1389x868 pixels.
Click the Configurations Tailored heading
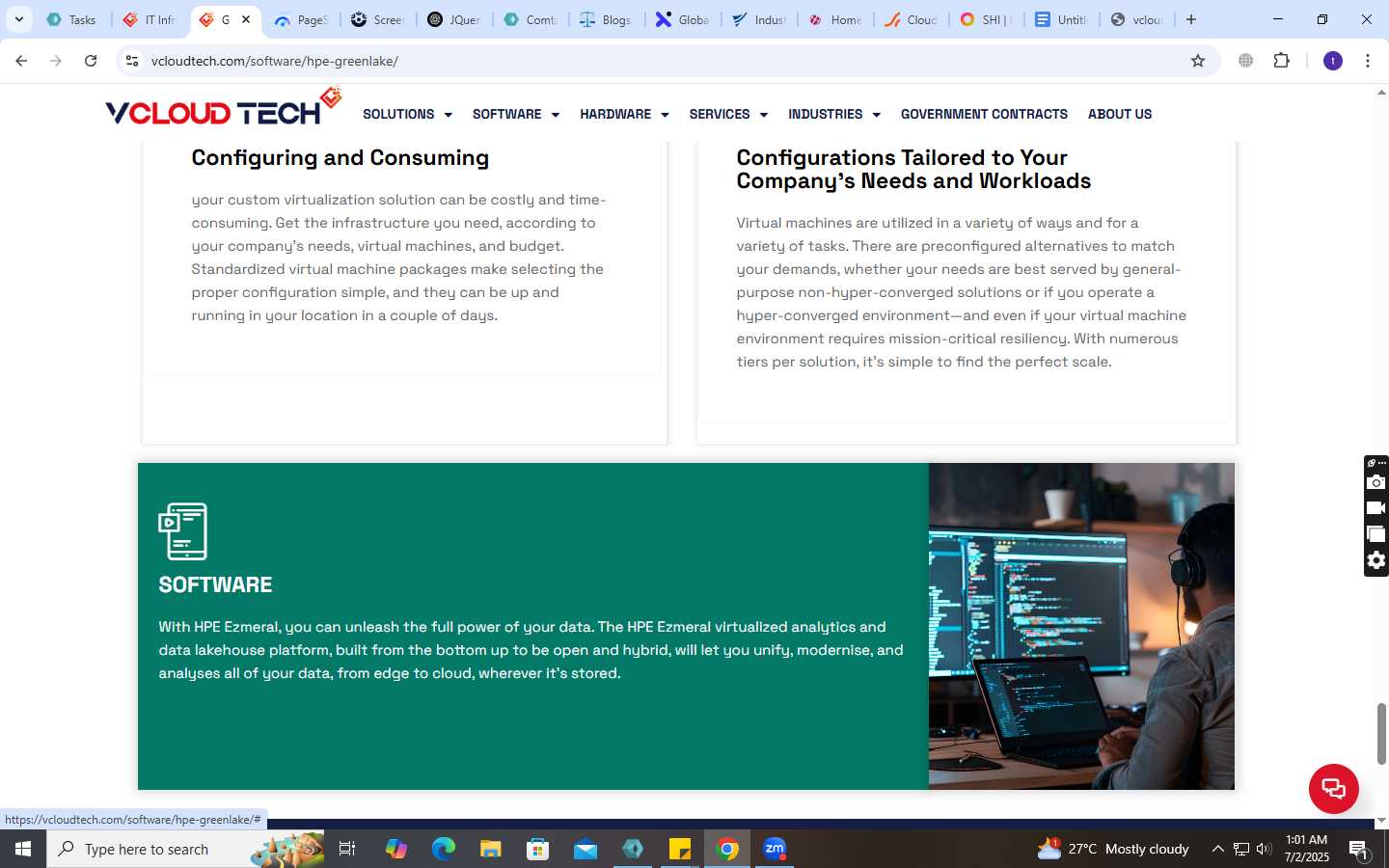pyautogui.click(x=913, y=169)
